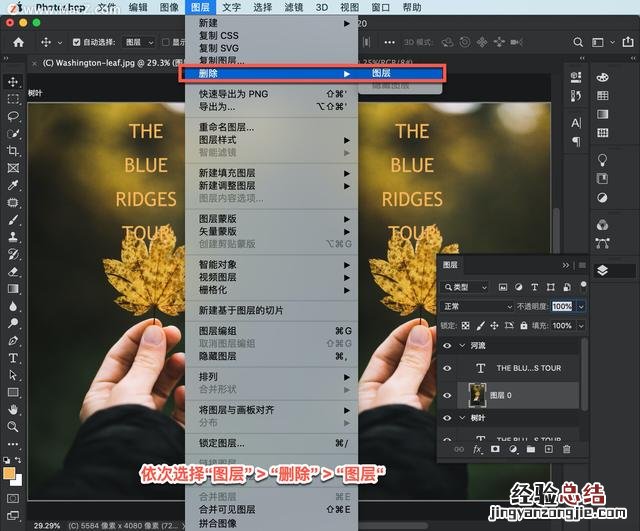Hide the 河流 group via eye icon
This screenshot has width=640, height=531.
point(447,345)
